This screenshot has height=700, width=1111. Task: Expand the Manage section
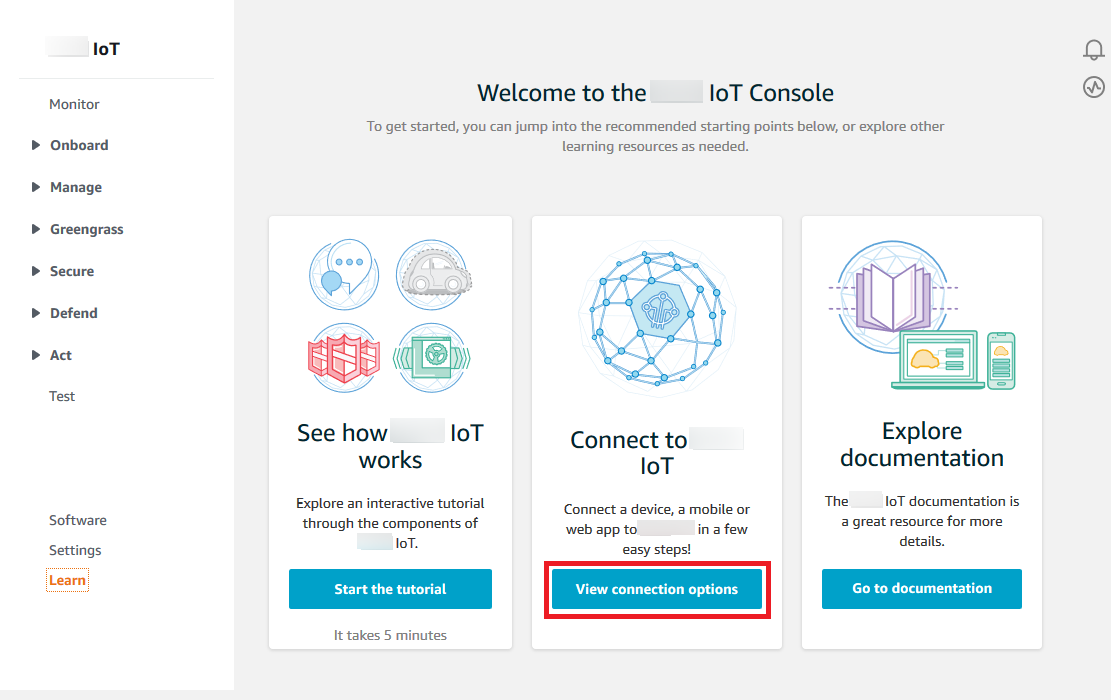coord(75,187)
